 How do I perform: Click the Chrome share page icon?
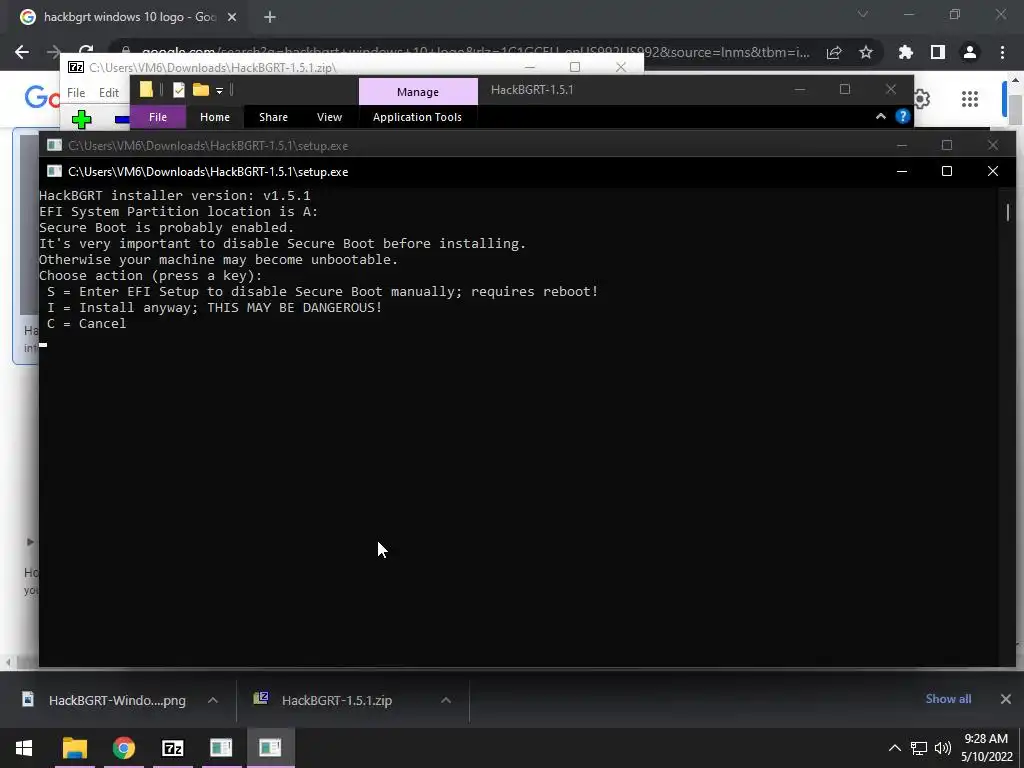tap(834, 52)
